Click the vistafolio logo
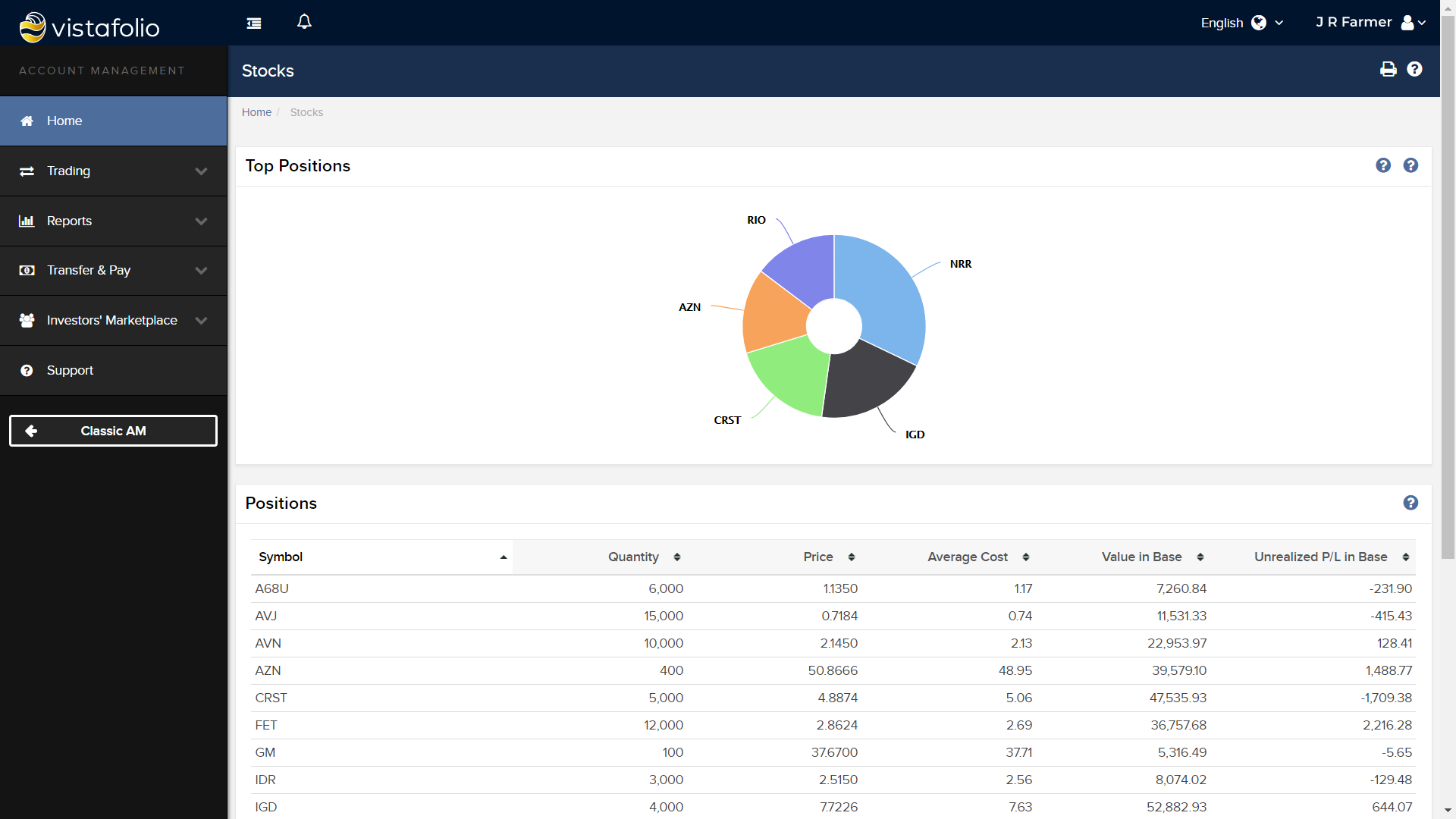 (x=89, y=27)
